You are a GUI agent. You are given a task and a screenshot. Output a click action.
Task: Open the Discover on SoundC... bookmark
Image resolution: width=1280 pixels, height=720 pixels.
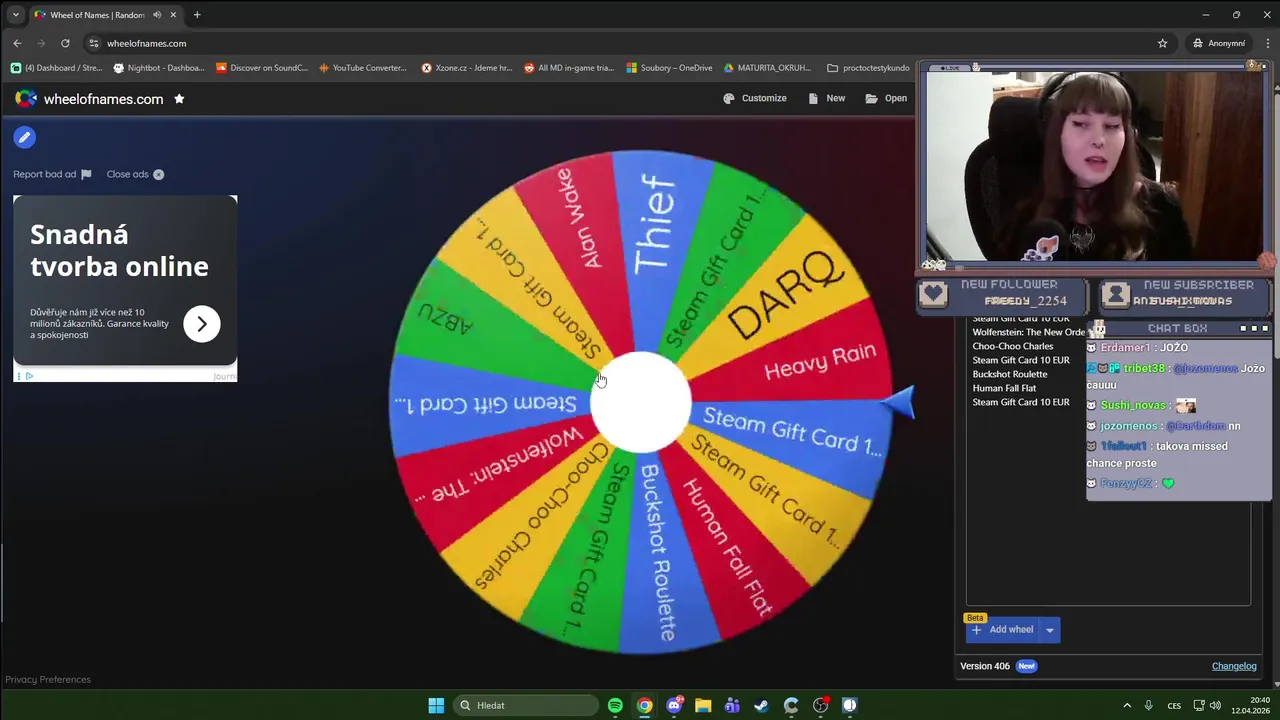pos(262,68)
